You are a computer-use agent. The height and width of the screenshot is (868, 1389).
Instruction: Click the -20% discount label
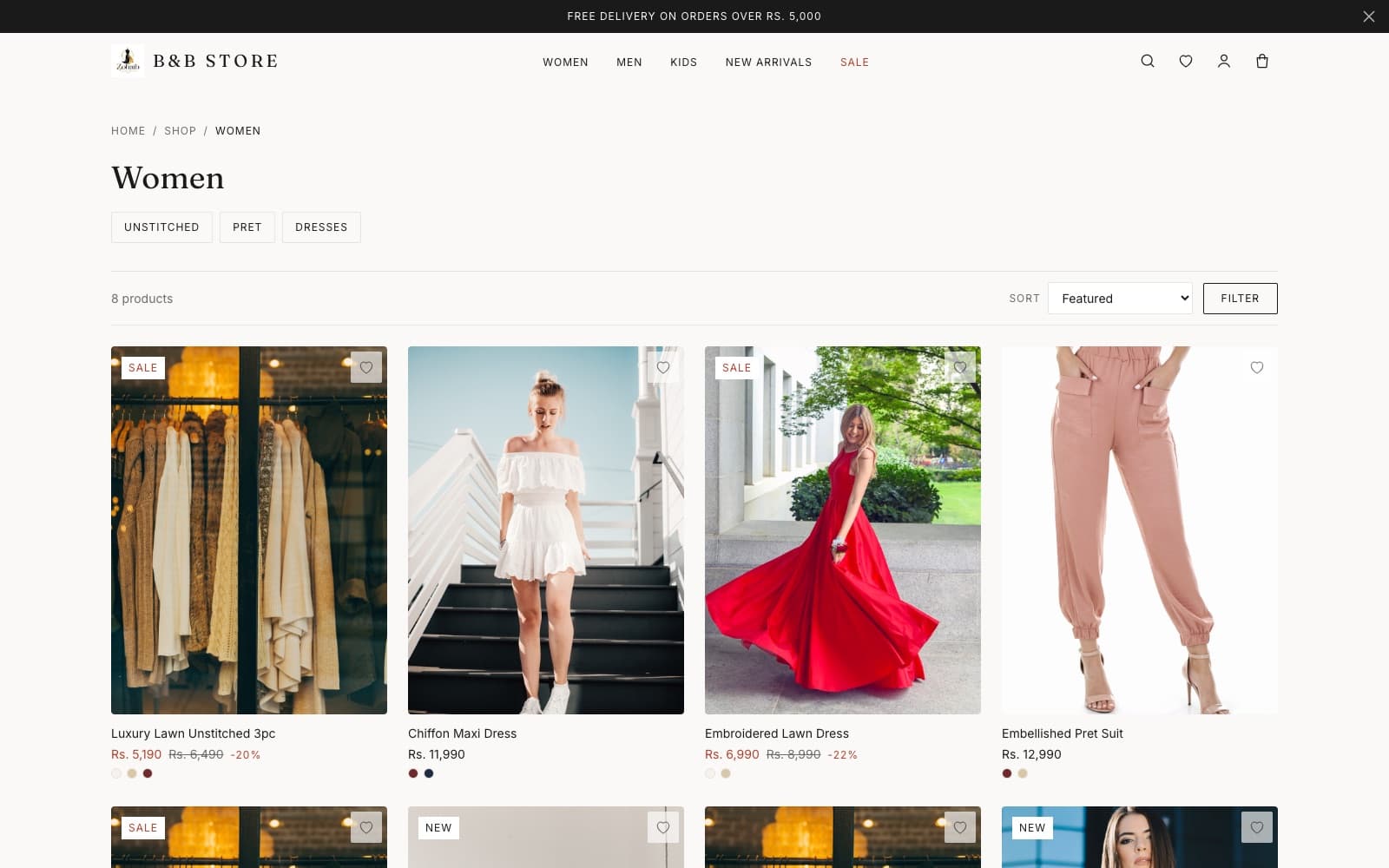click(x=245, y=755)
